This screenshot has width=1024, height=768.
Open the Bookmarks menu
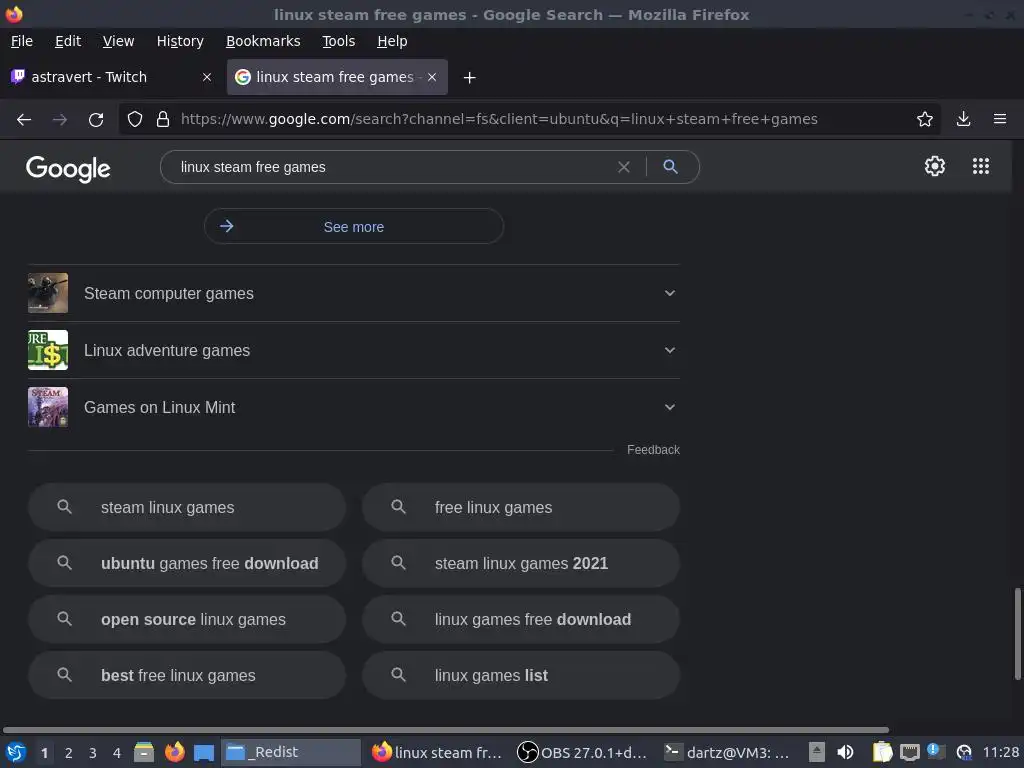[263, 41]
